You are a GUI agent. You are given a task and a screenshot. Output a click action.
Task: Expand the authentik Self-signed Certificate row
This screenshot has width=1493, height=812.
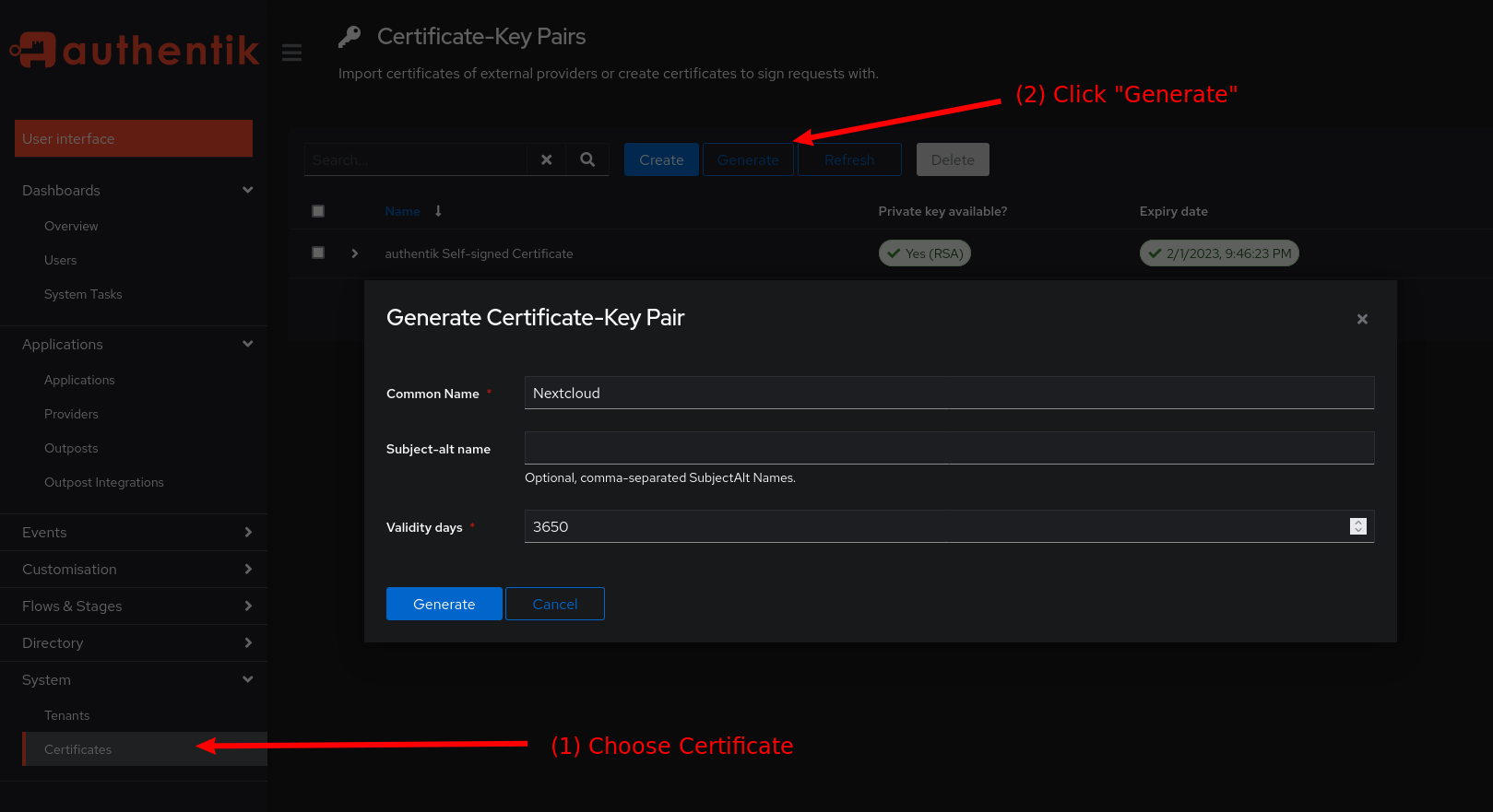[x=355, y=253]
